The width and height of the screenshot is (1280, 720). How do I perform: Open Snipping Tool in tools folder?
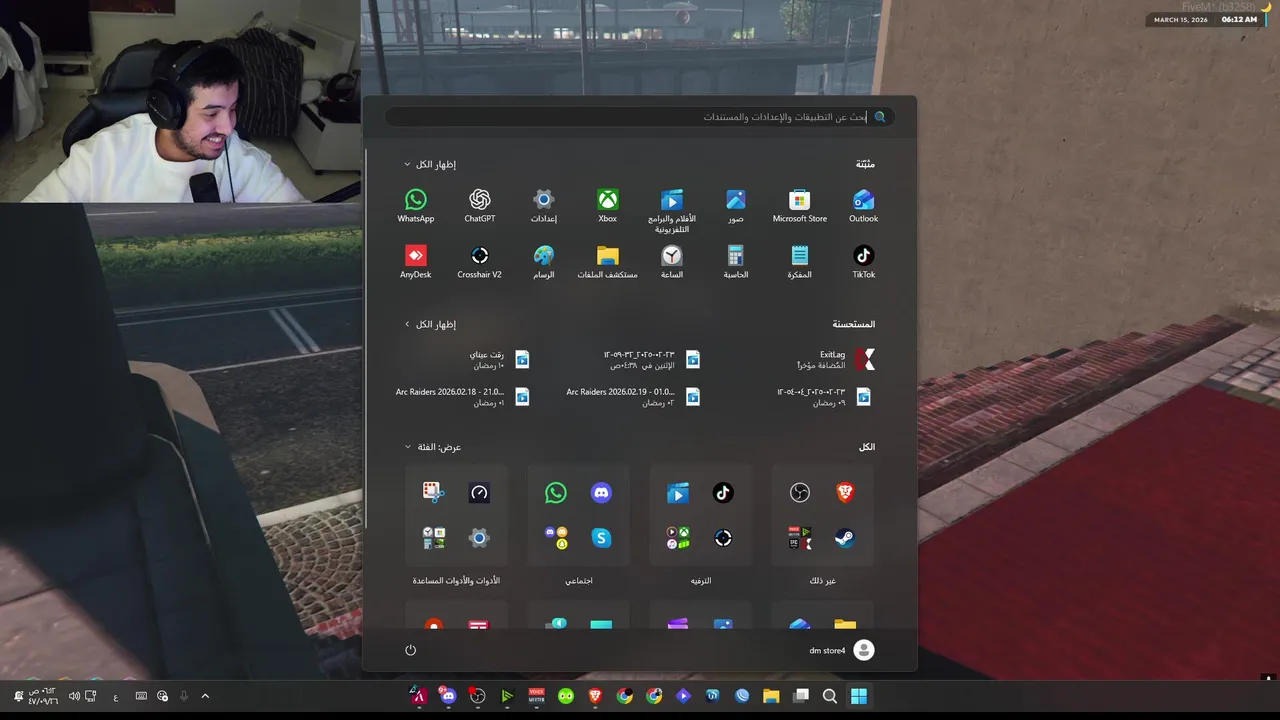click(433, 493)
